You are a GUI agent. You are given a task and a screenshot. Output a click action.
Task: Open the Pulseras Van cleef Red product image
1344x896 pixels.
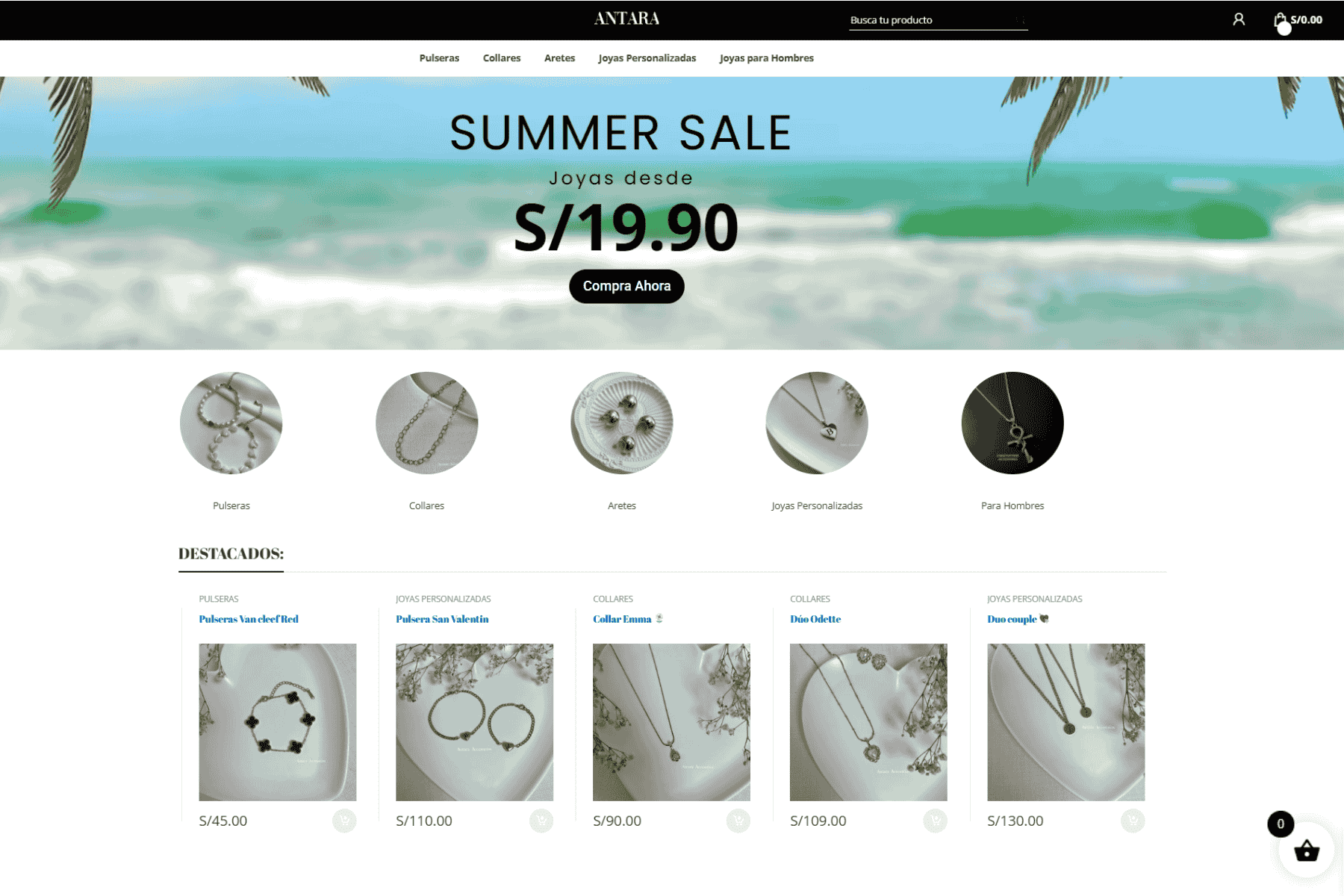click(x=278, y=722)
